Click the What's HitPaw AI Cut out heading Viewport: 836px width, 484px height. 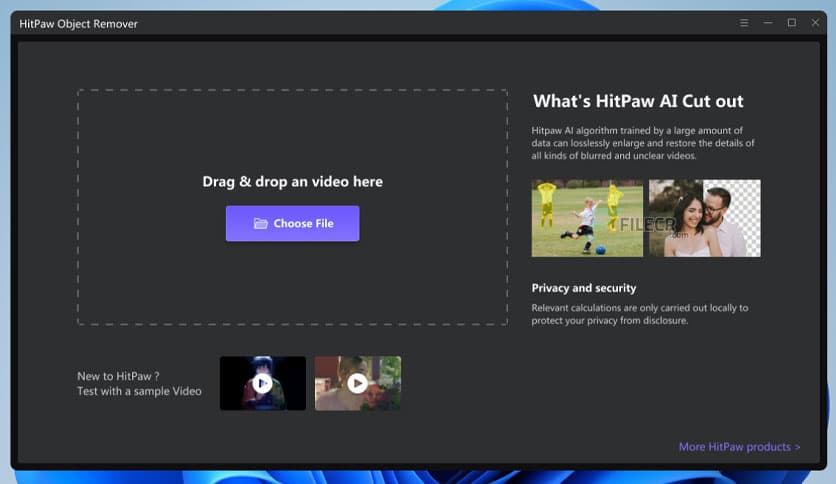(x=638, y=101)
